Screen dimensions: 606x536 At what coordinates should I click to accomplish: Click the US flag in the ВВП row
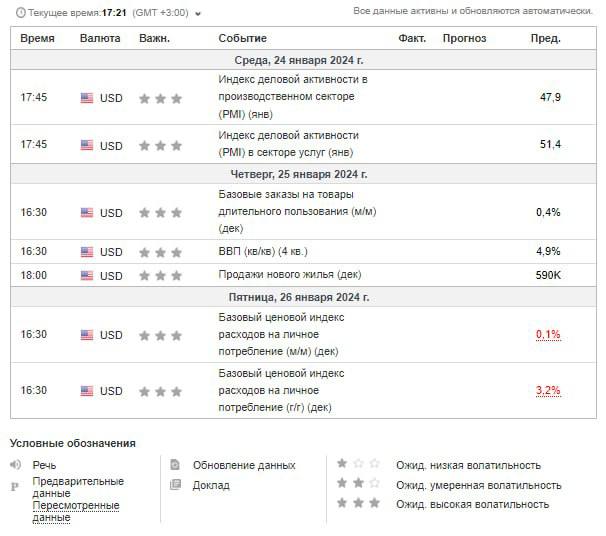point(87,252)
